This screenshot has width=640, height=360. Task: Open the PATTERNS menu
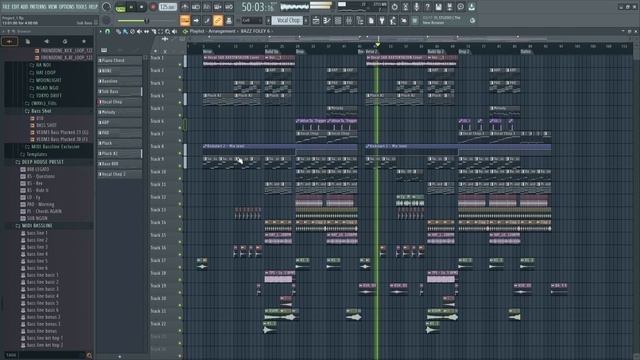pos(38,7)
